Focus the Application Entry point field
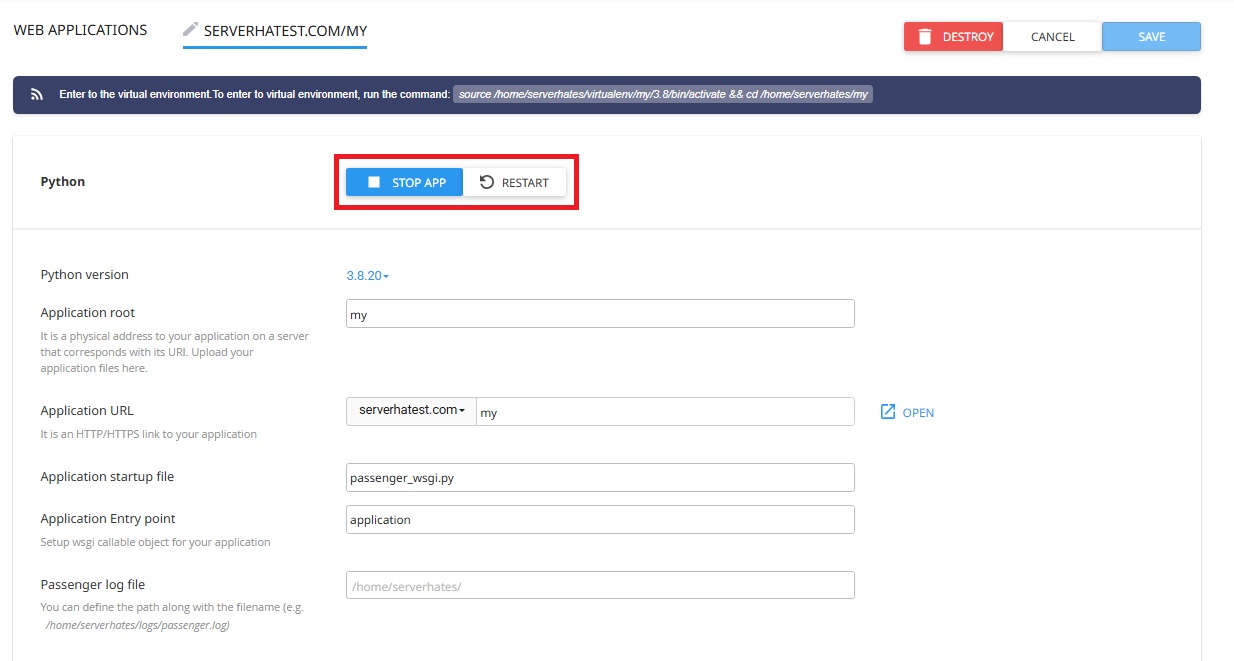 pos(600,520)
